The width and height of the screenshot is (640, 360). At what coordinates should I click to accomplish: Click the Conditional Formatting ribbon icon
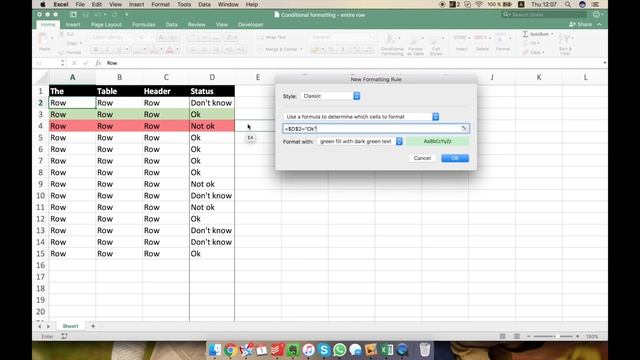pyautogui.click(x=392, y=44)
